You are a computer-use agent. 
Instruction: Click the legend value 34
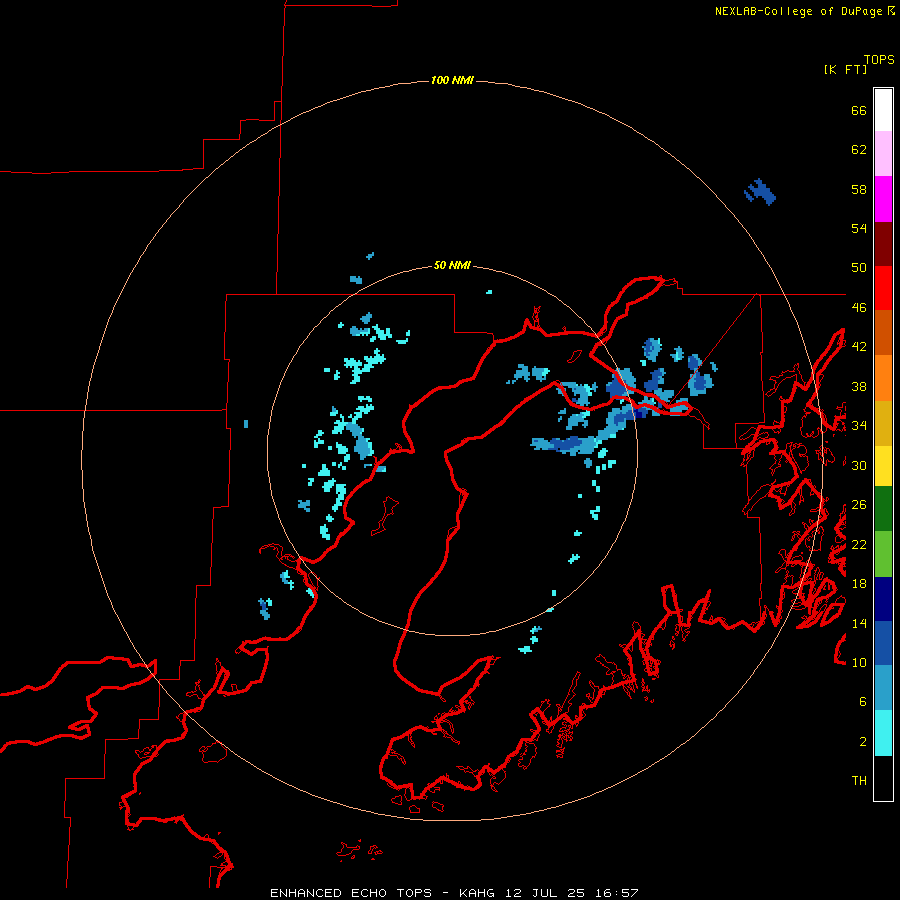[859, 426]
